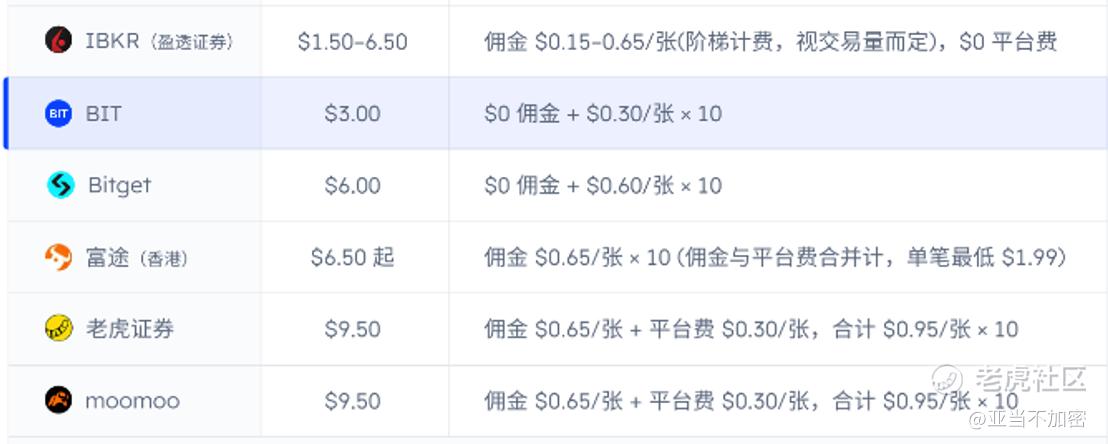This screenshot has width=1108, height=444.
Task: Click the $6.00 Bitget price cell
Action: pyautogui.click(x=353, y=186)
